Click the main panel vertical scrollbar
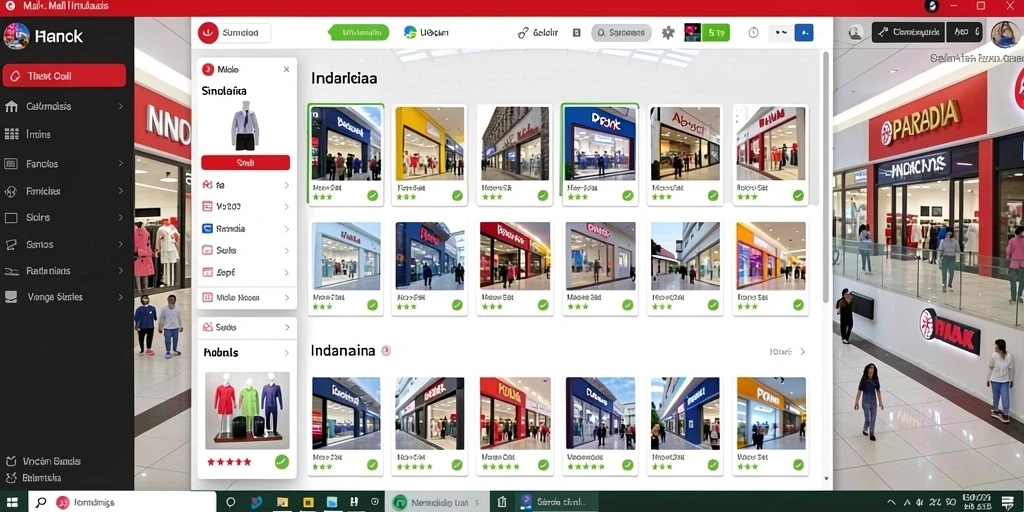Screen dimensions: 1024x512 click(x=825, y=176)
